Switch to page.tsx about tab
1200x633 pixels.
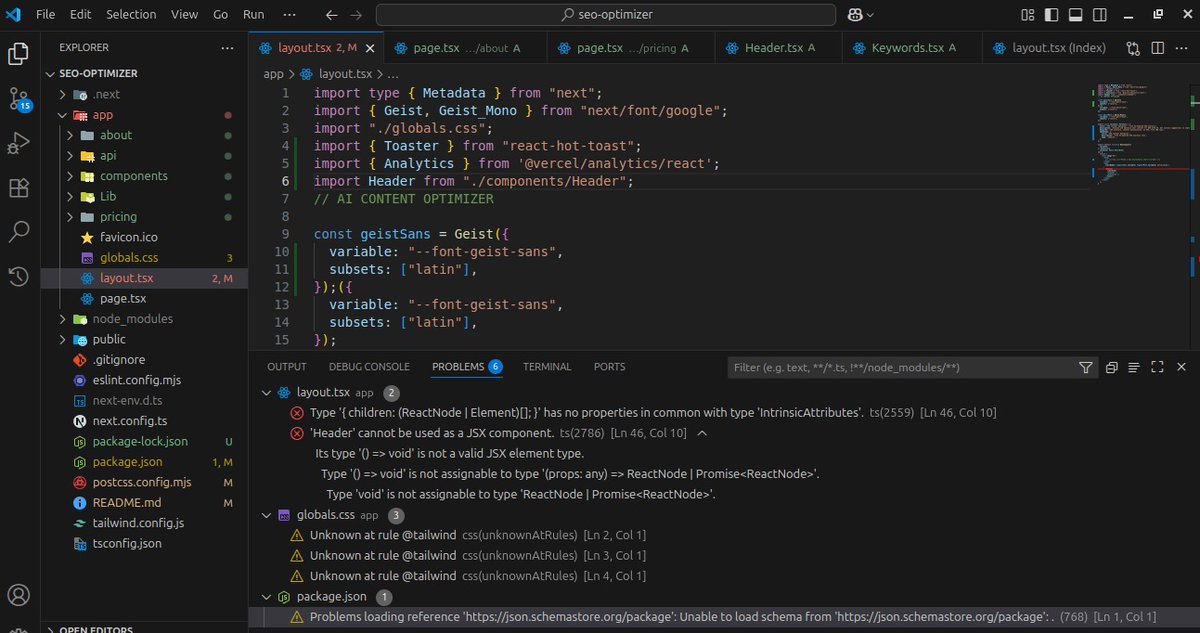[465, 48]
